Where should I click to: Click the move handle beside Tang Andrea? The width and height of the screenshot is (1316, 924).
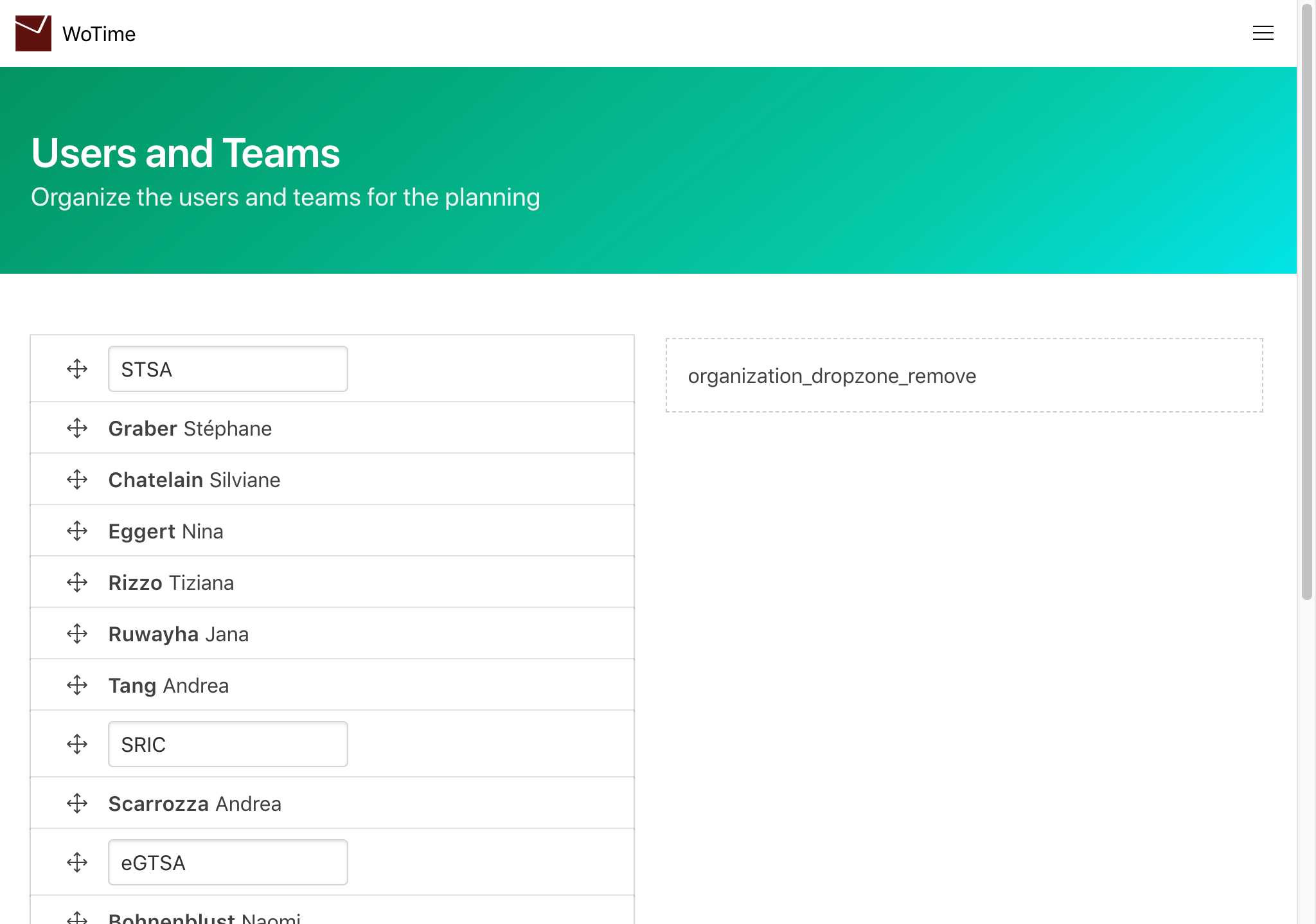(77, 685)
